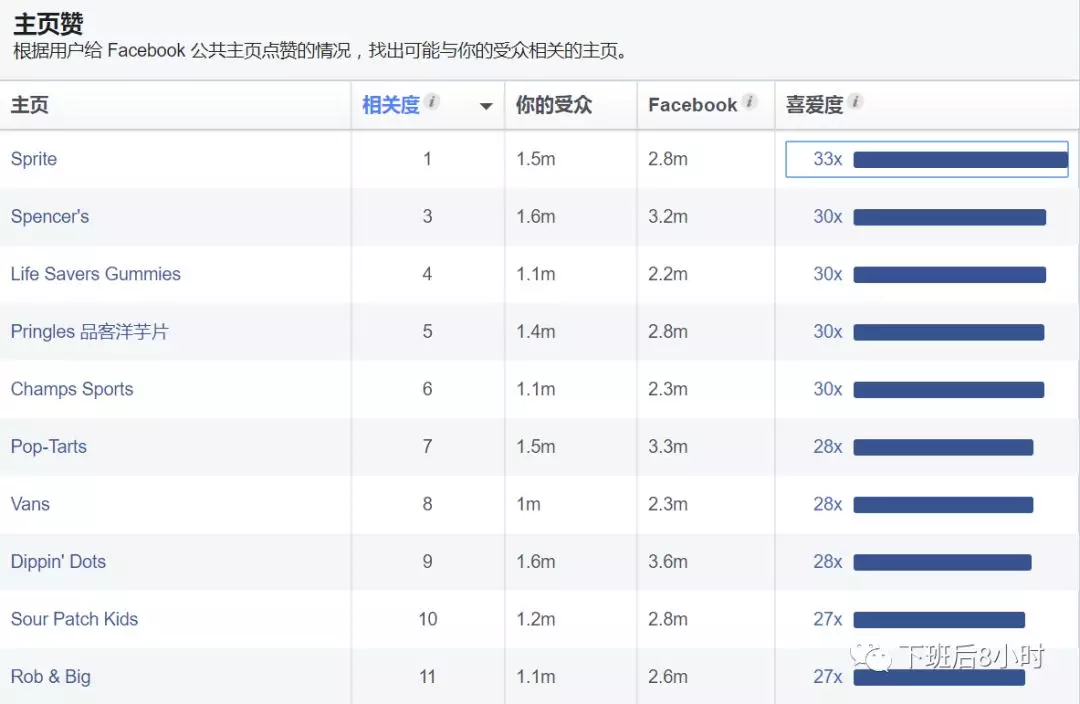Open Rob & Big page link

click(x=50, y=676)
